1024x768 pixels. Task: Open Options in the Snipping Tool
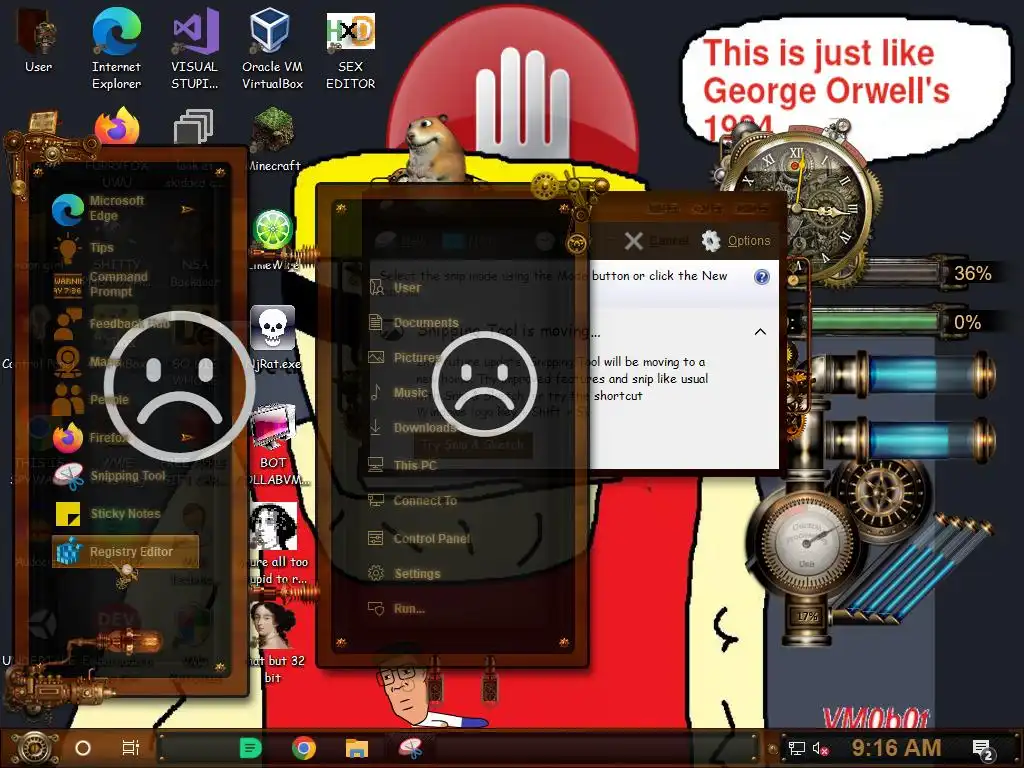coord(736,241)
